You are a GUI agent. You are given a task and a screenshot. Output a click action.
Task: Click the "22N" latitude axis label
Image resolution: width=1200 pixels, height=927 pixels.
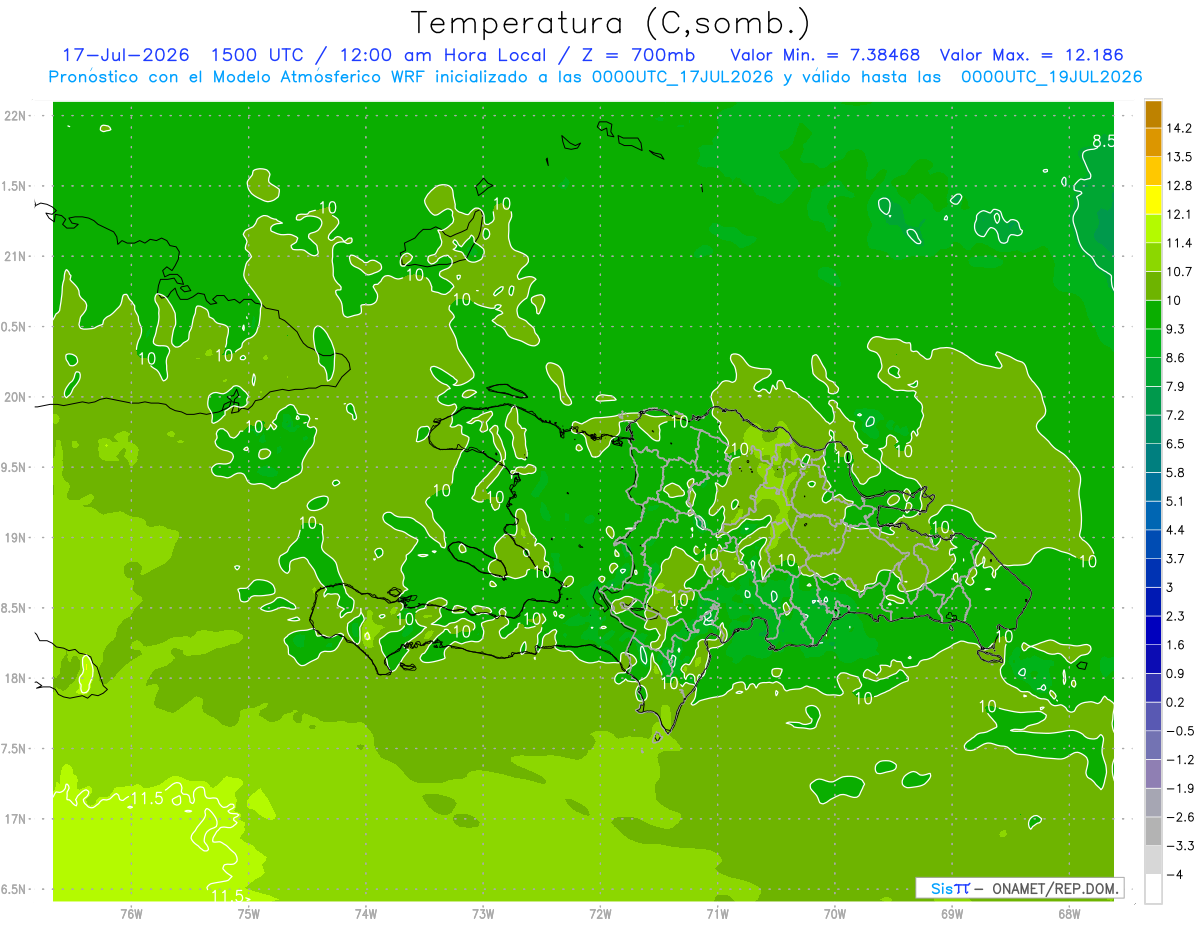[15, 116]
